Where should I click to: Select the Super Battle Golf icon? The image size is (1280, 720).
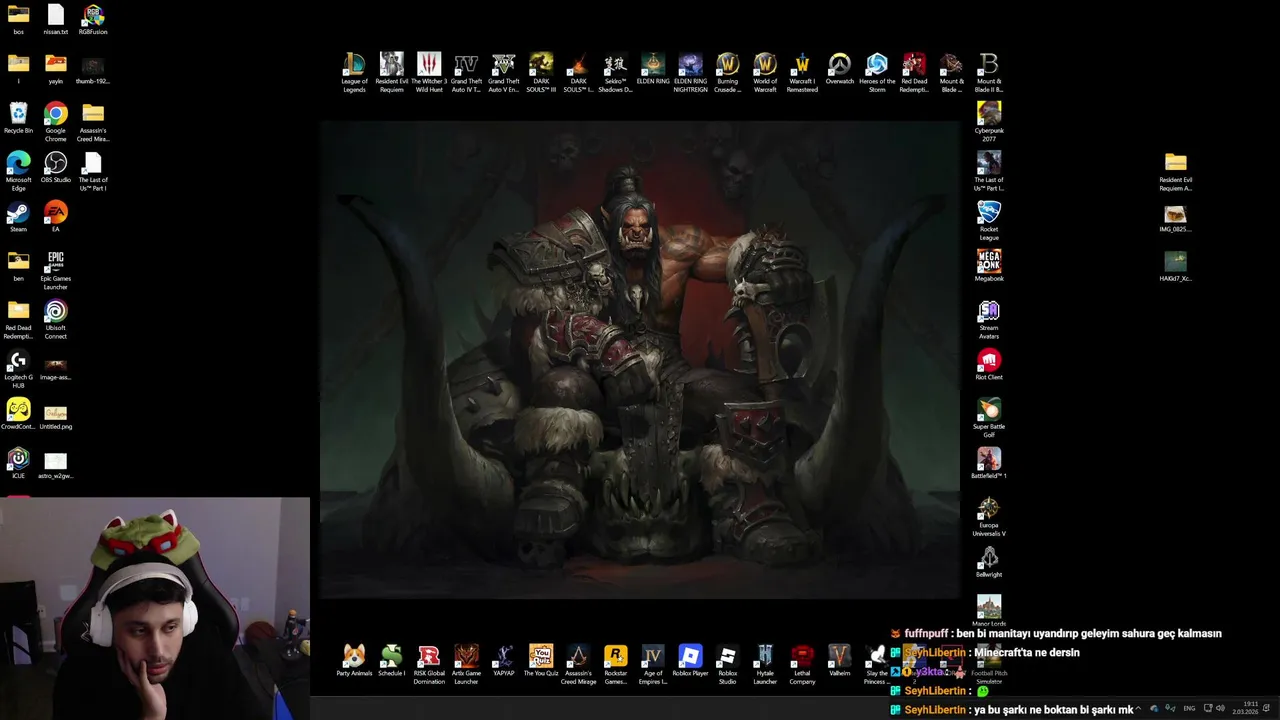pyautogui.click(x=989, y=417)
